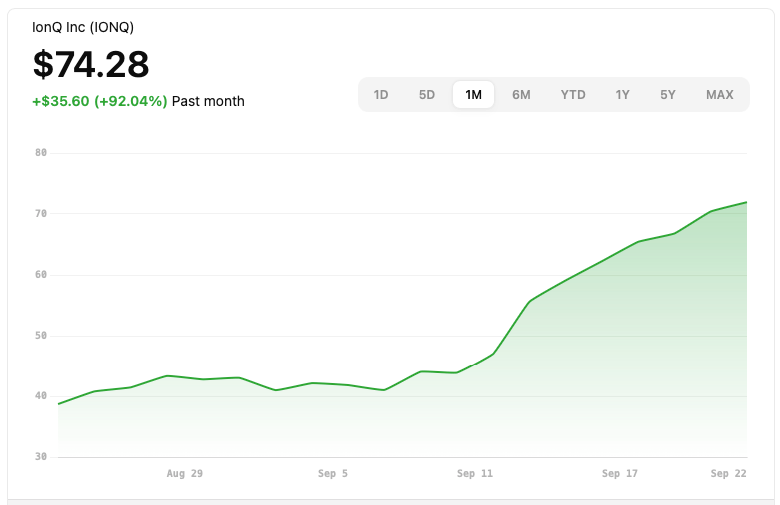The image size is (780, 505).
Task: Switch chart to 5D range
Action: coord(426,95)
